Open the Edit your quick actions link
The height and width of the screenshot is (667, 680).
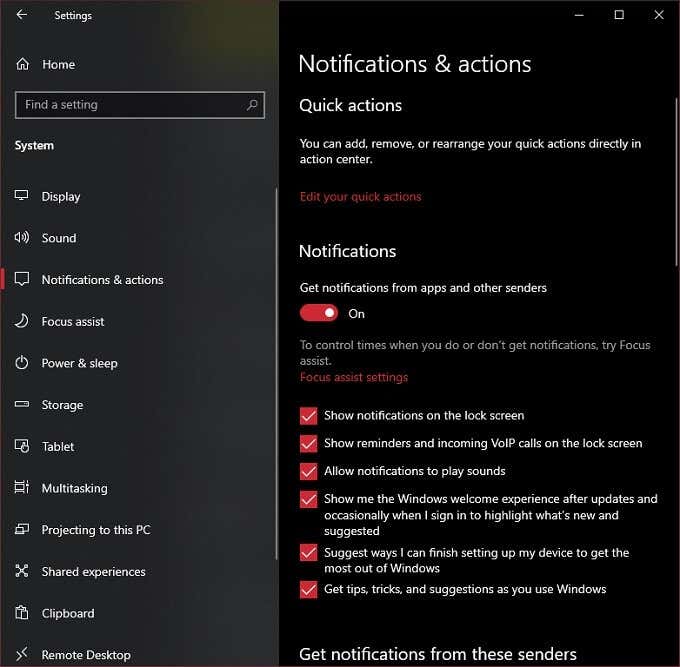coord(360,197)
